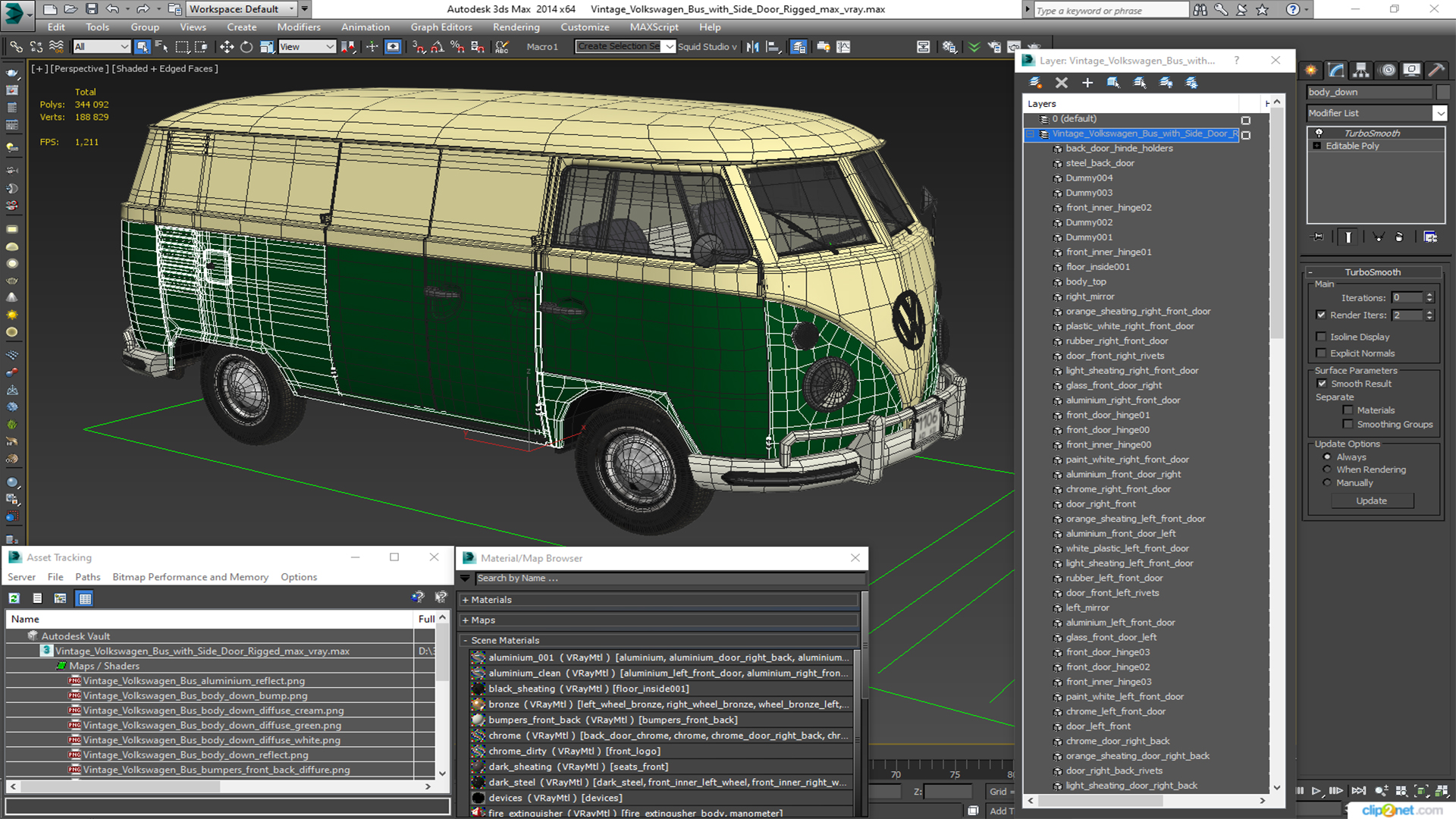Select body_top object in Layers list
Viewport: 1456px width, 819px height.
1085,282
